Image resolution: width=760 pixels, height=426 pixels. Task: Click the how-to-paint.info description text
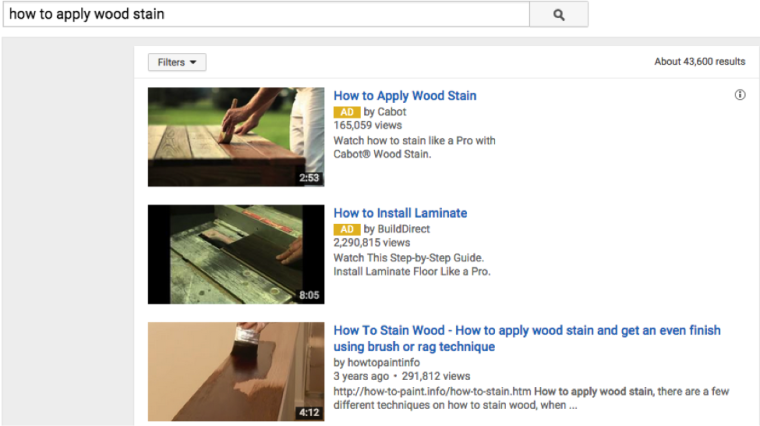coord(531,398)
